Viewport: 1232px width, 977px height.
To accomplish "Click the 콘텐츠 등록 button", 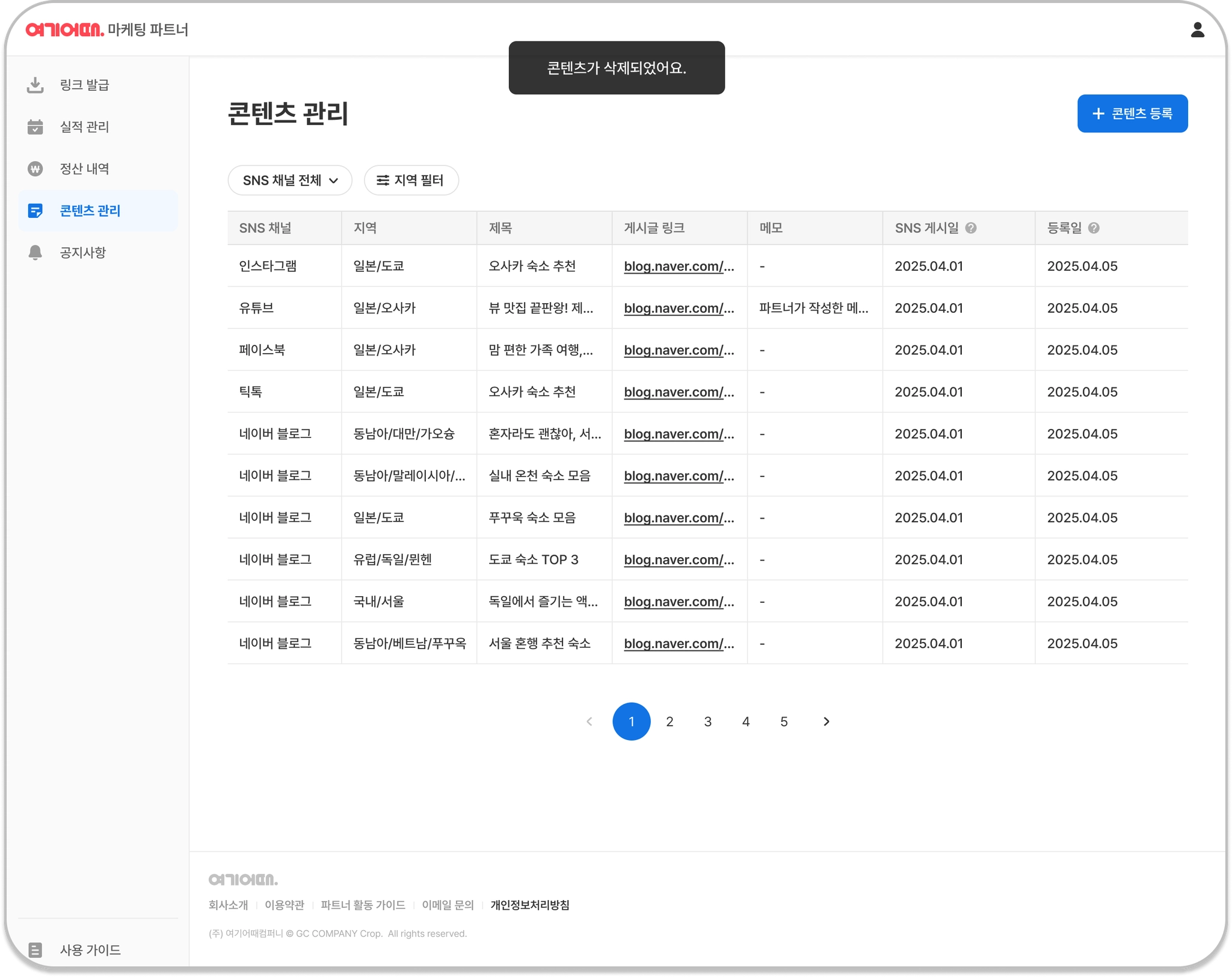I will (1132, 114).
